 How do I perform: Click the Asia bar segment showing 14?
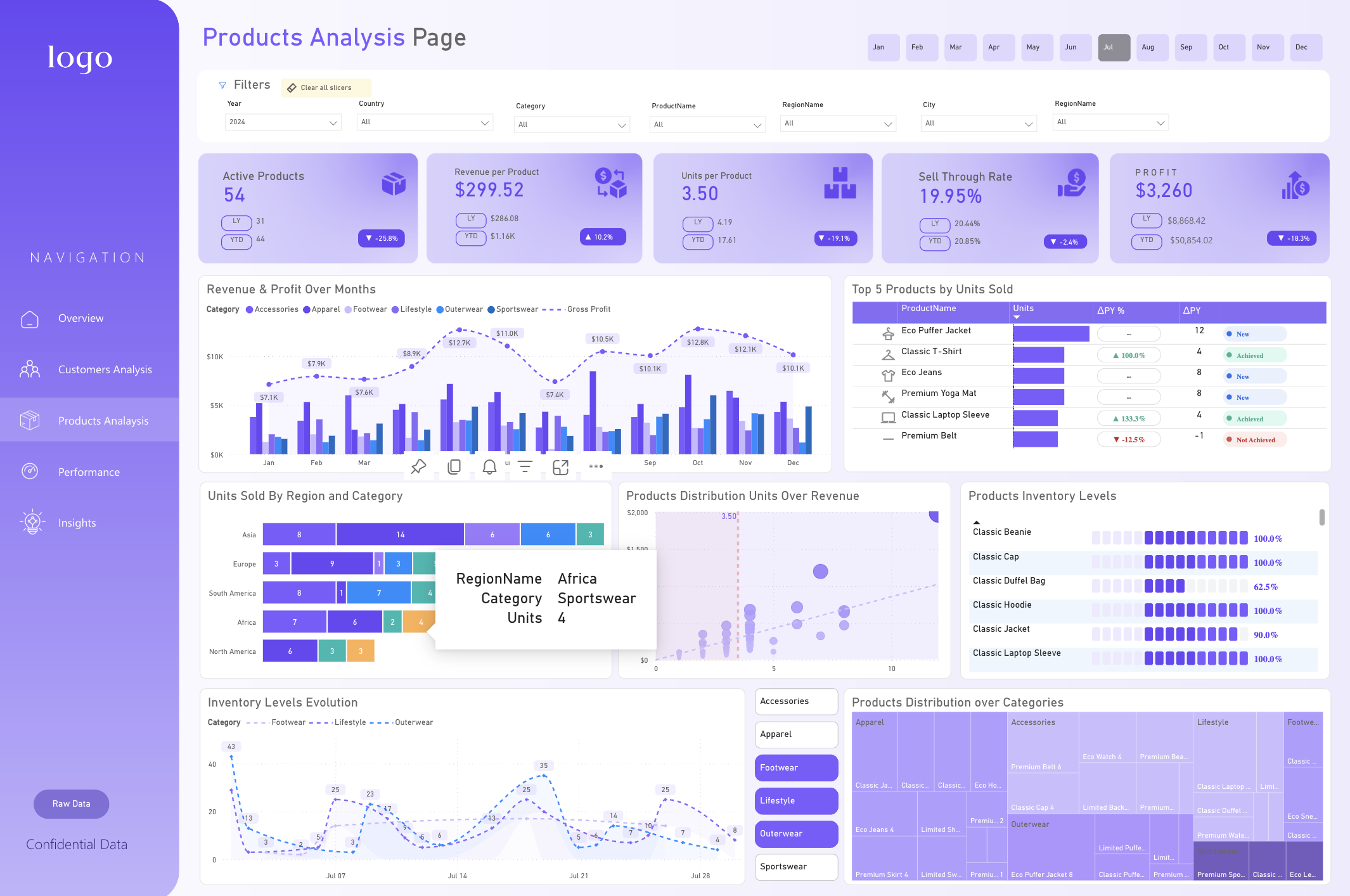click(x=400, y=535)
